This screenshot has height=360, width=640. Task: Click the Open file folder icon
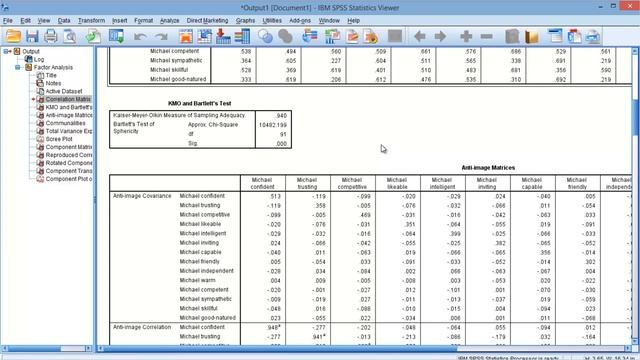(13, 36)
